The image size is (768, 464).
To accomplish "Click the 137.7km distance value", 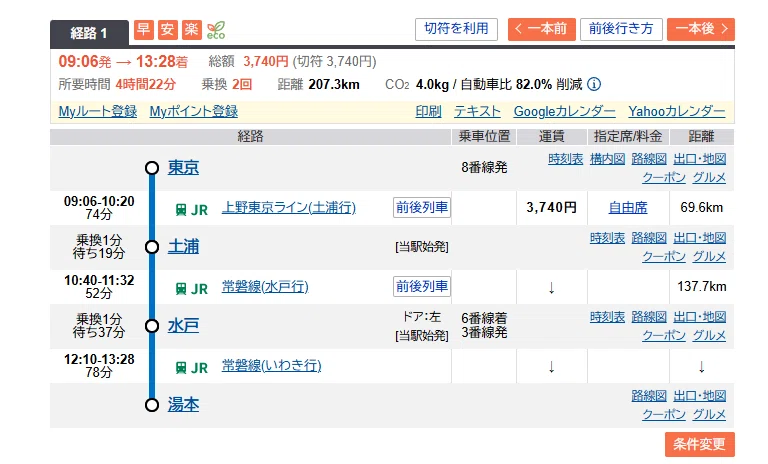I will pyautogui.click(x=701, y=287).
